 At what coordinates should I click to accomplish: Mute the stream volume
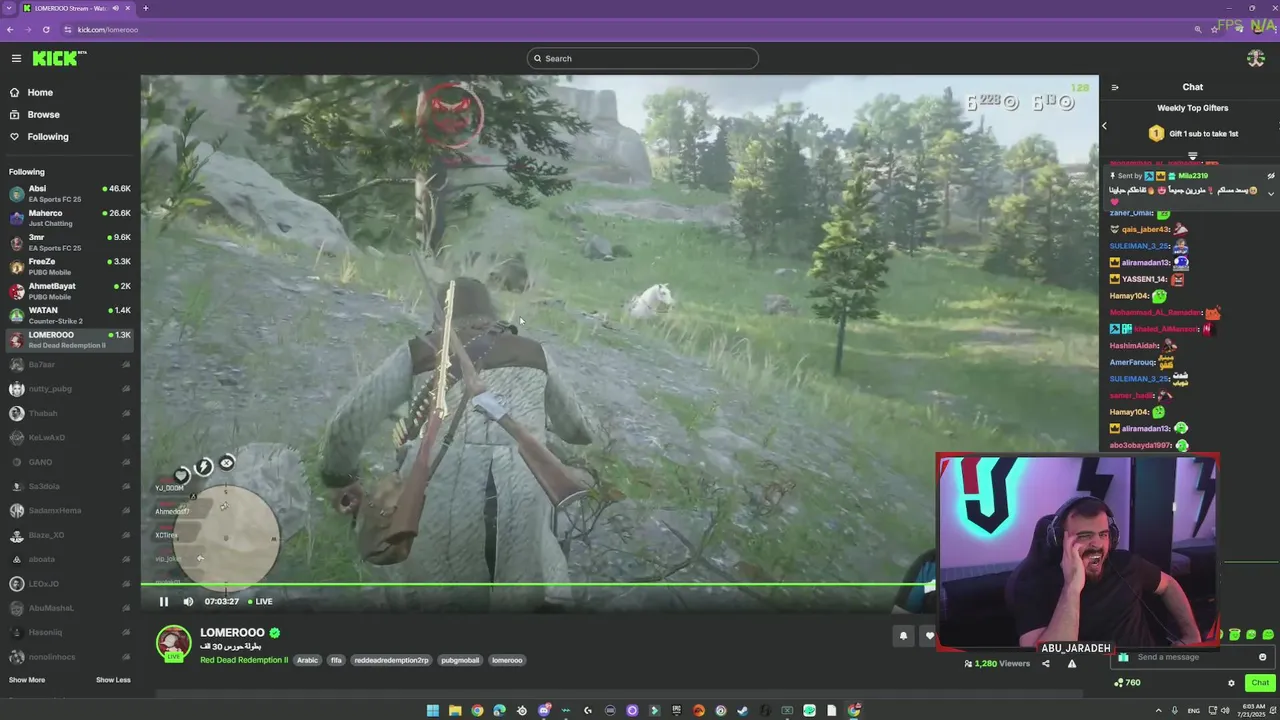tap(188, 601)
